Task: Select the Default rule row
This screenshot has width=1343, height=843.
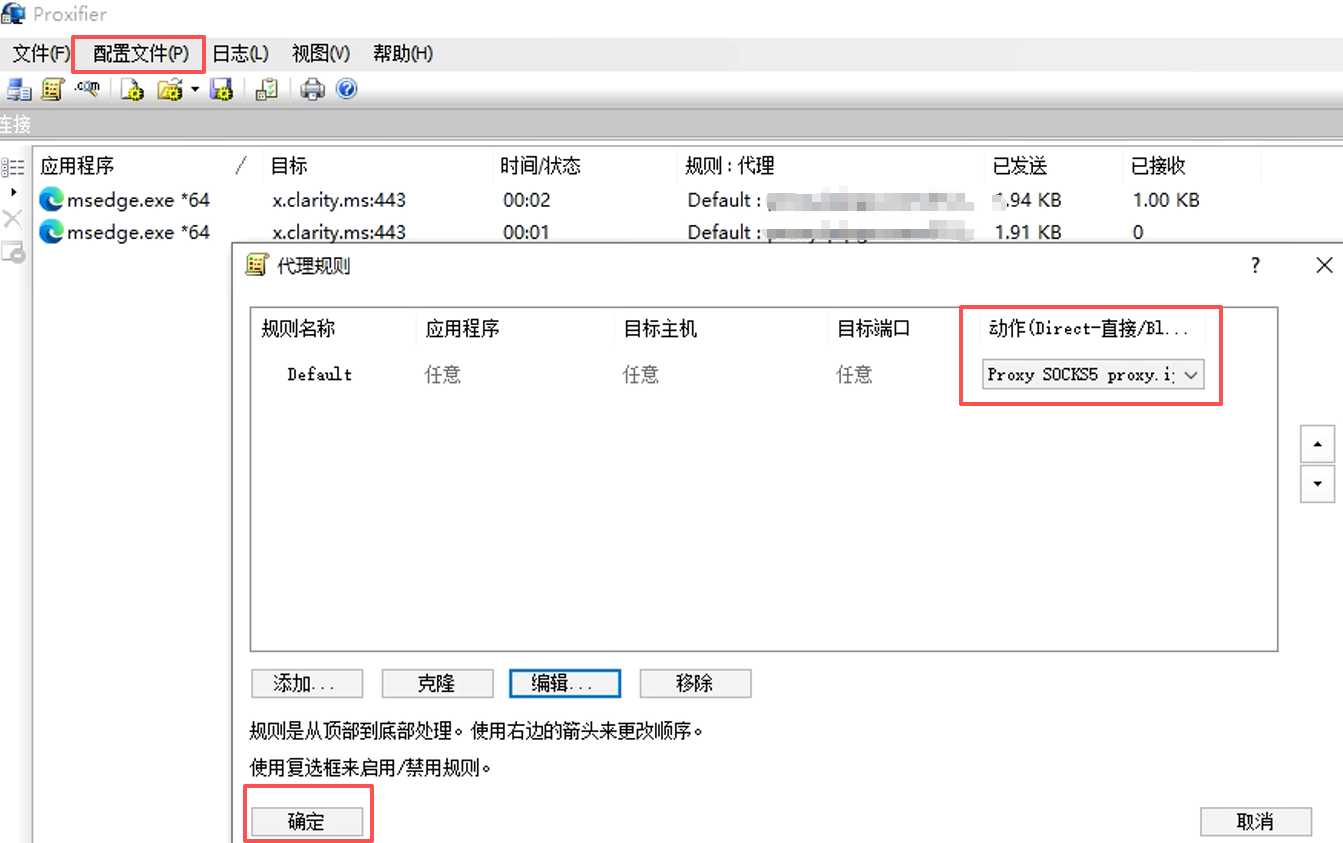Action: (x=320, y=375)
